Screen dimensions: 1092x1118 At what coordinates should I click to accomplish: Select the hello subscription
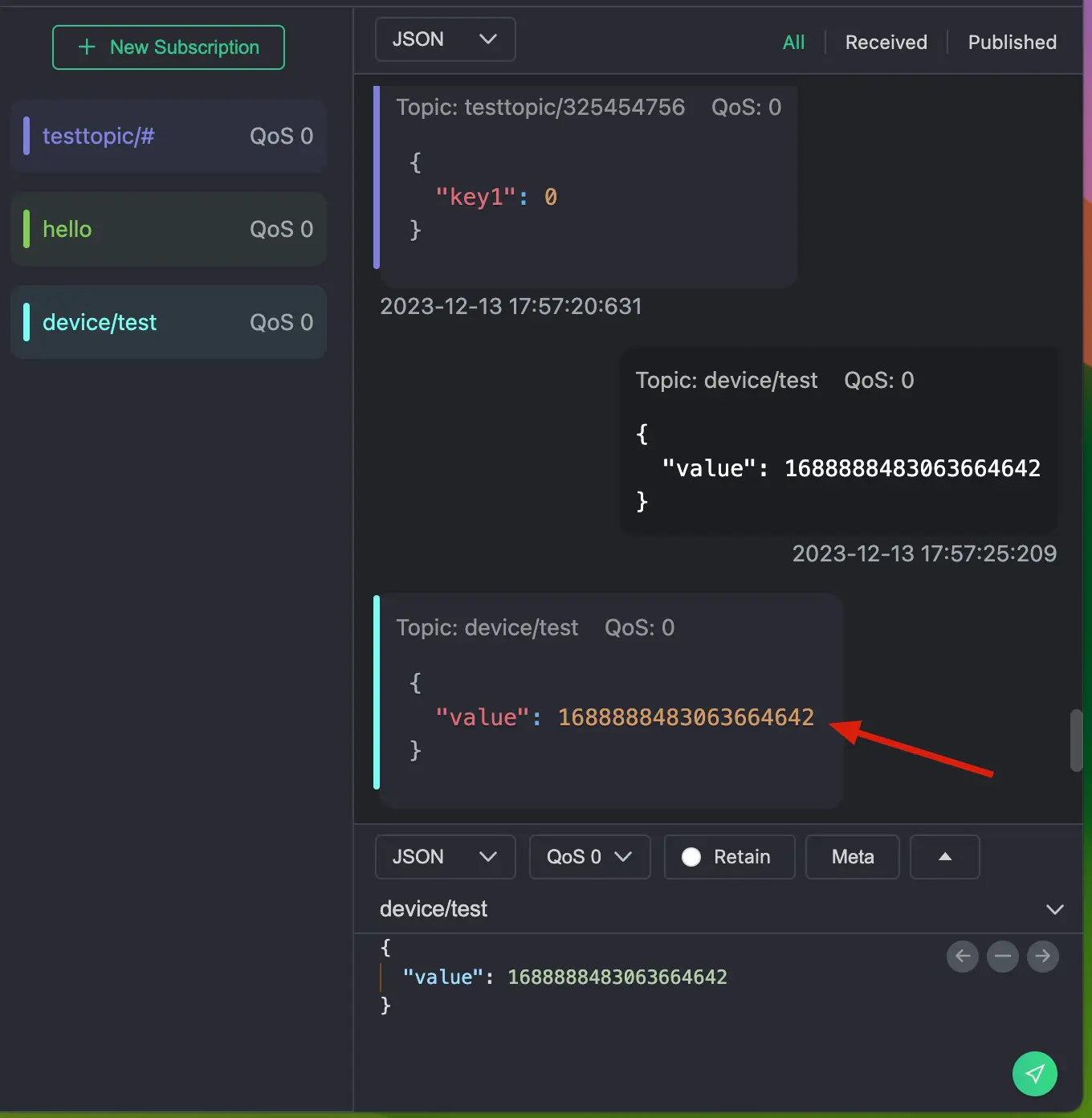point(169,229)
